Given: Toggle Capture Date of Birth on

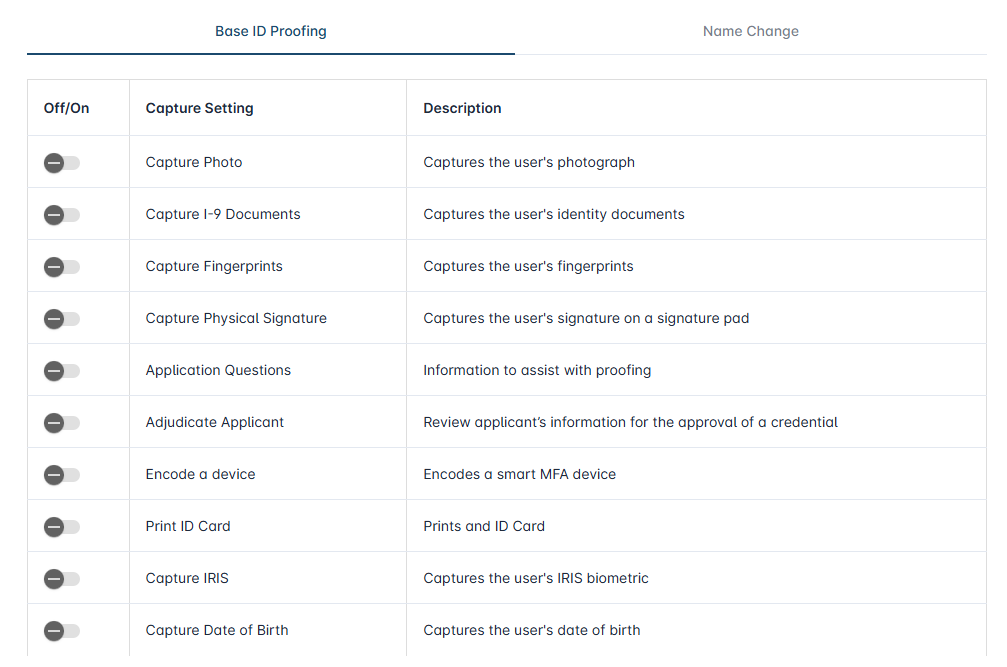Looking at the screenshot, I should pyautogui.click(x=62, y=631).
